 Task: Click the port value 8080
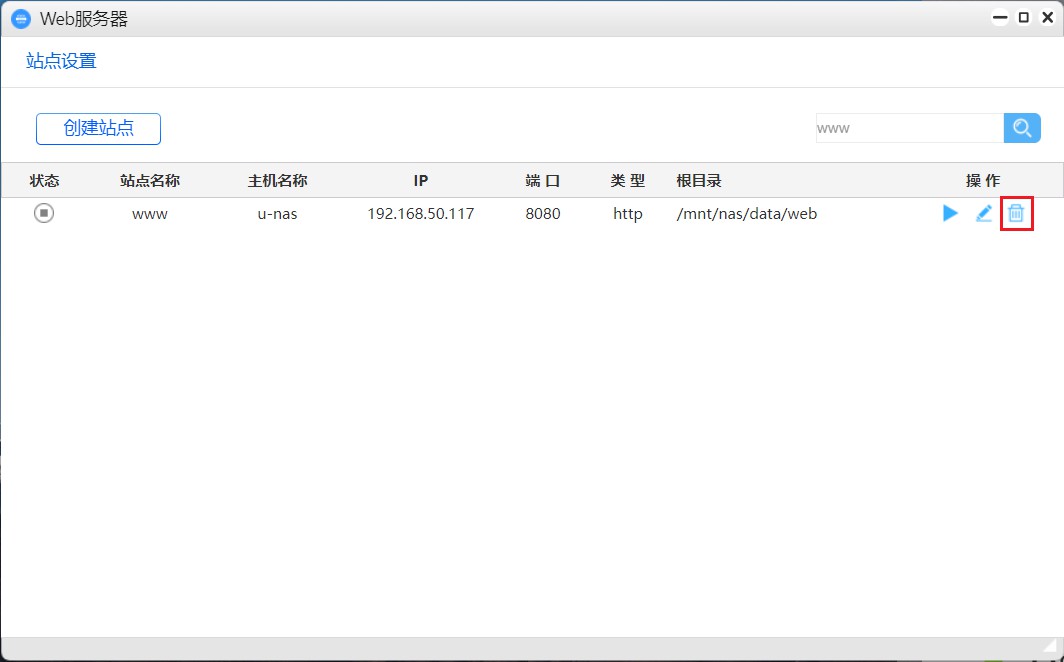point(542,213)
